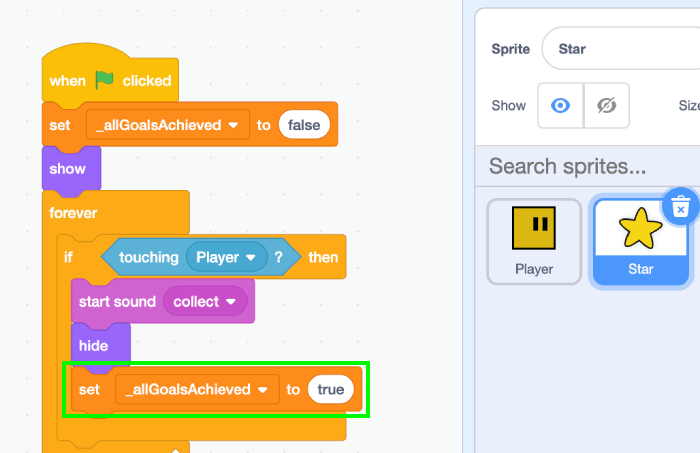Click the false value field
The height and width of the screenshot is (453, 700).
(304, 125)
